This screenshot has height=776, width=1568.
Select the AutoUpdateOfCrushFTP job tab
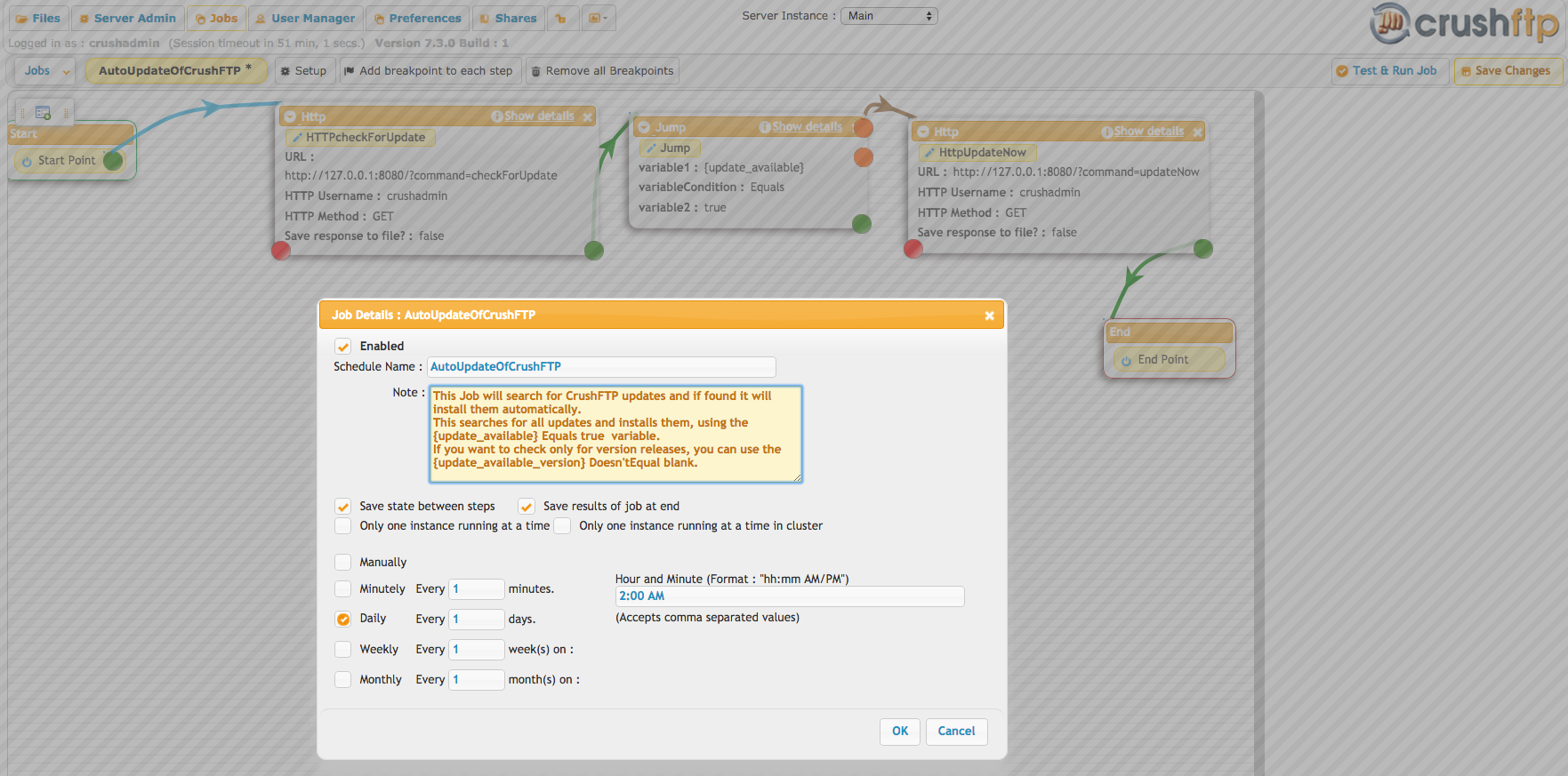pyautogui.click(x=175, y=71)
